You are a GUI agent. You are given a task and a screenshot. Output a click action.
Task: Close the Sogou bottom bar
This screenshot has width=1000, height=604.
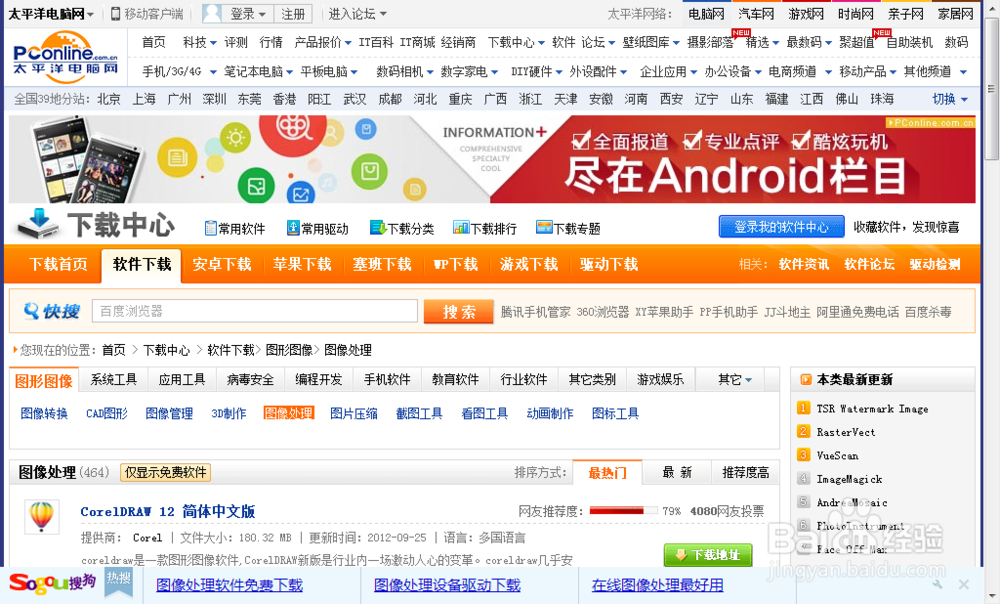point(964,584)
